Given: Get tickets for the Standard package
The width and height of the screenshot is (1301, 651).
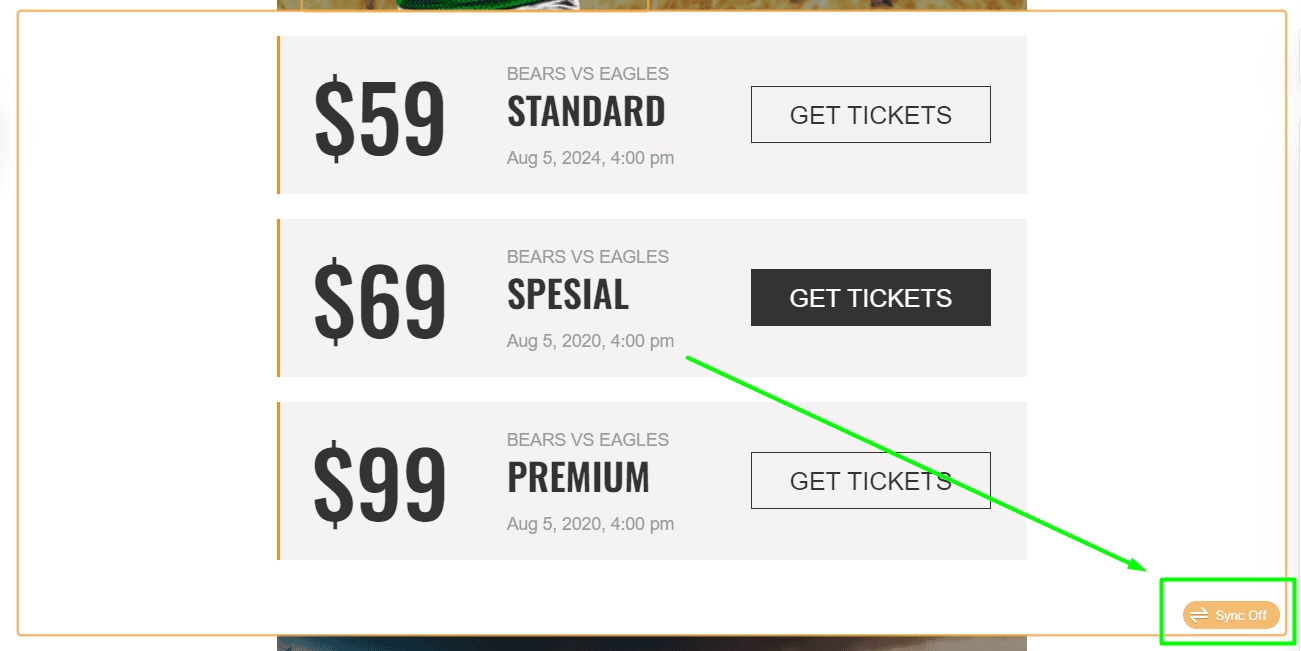Looking at the screenshot, I should point(870,115).
